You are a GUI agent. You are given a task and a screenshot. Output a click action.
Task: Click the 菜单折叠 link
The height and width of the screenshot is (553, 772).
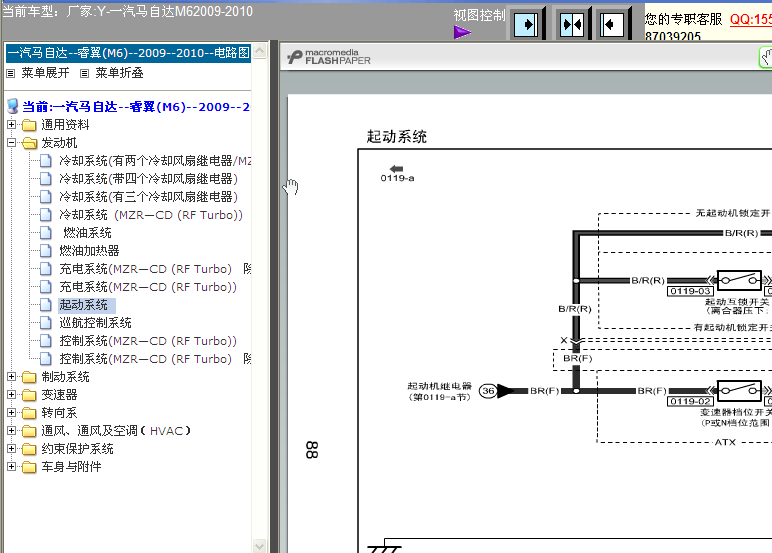click(x=119, y=73)
